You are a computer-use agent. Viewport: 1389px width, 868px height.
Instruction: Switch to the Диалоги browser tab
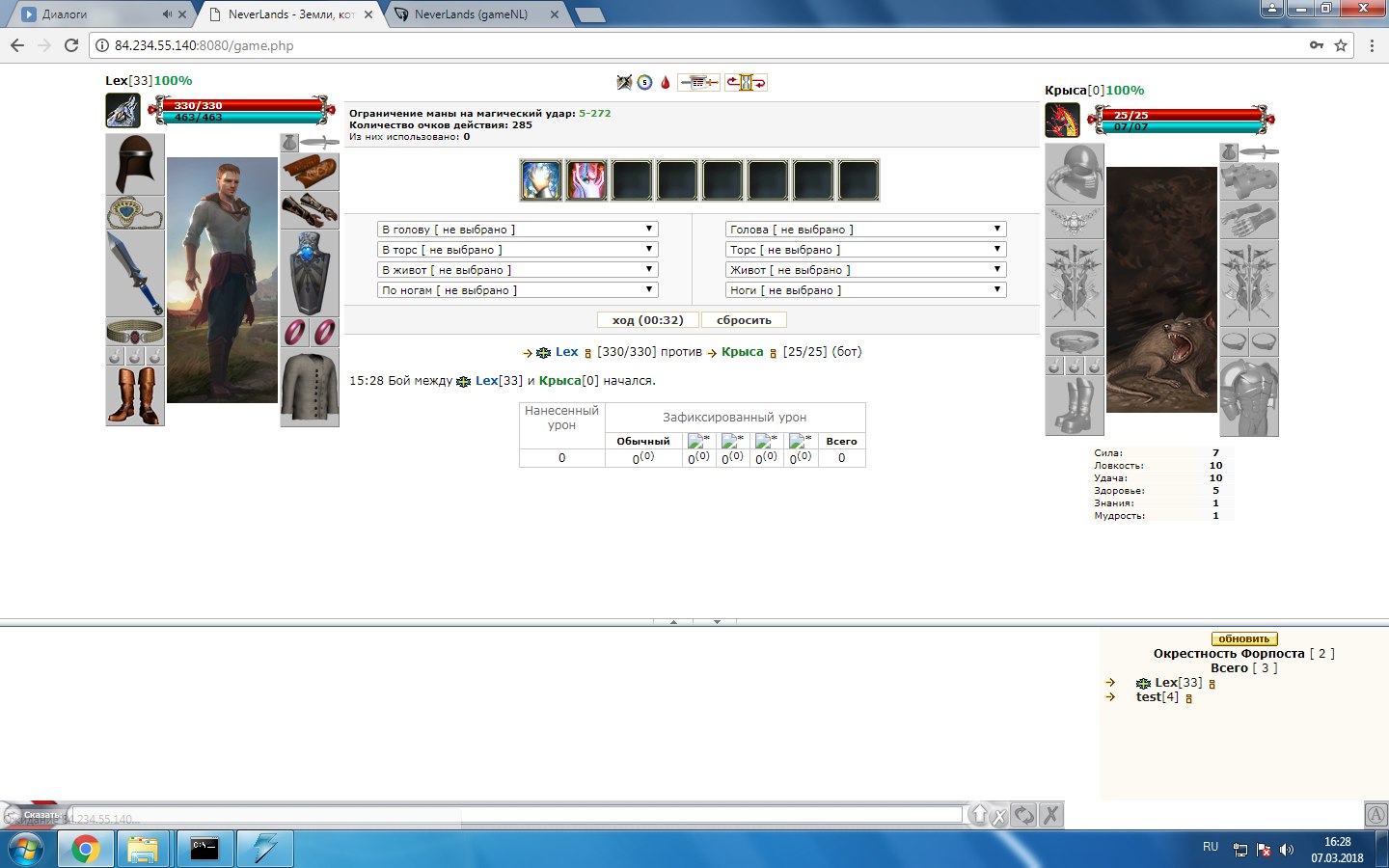point(96,14)
